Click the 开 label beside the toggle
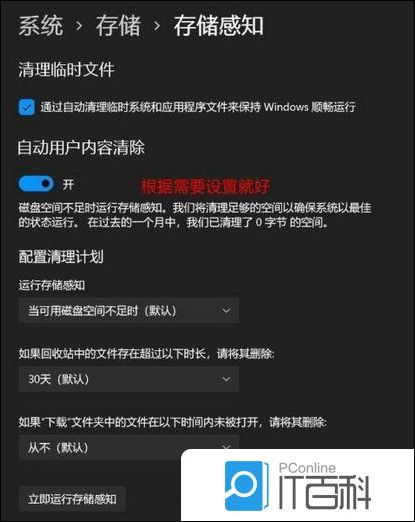This screenshot has height=522, width=415. coord(68,184)
